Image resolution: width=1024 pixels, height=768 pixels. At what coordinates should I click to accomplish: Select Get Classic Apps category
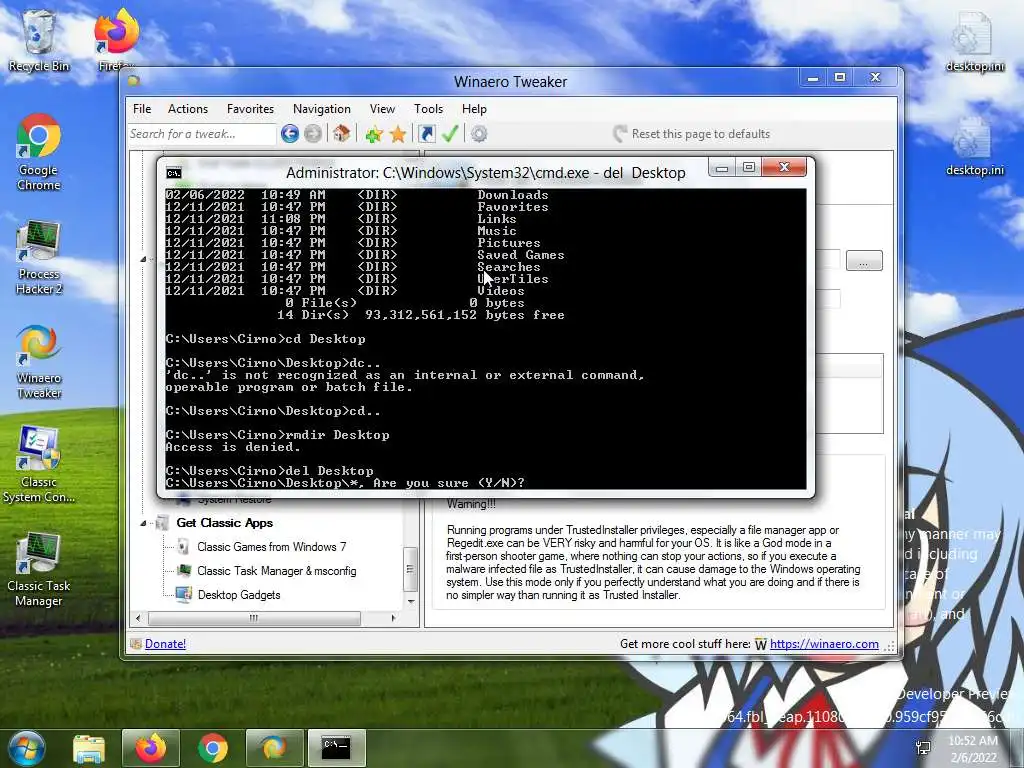click(225, 523)
